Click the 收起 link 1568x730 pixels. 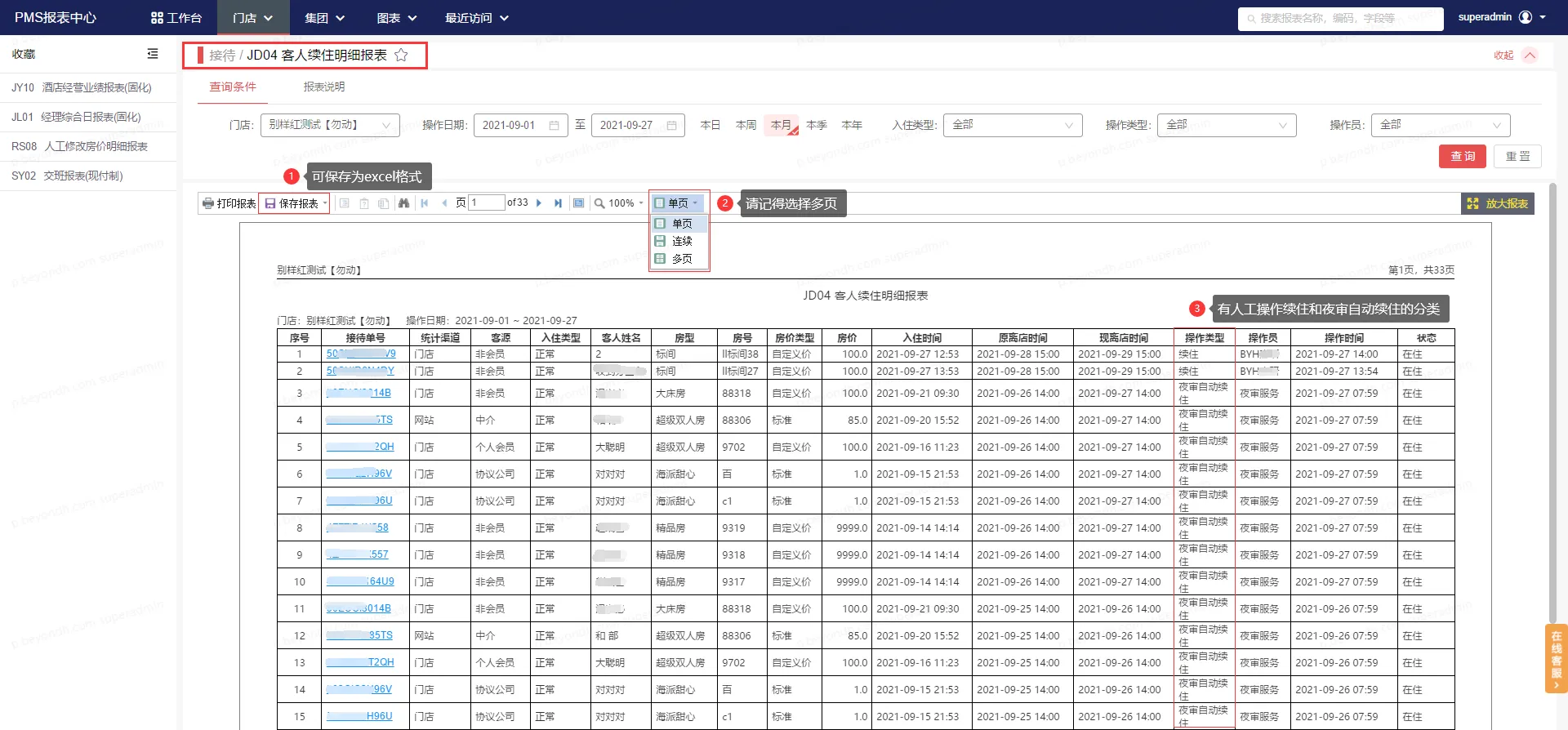click(1503, 56)
